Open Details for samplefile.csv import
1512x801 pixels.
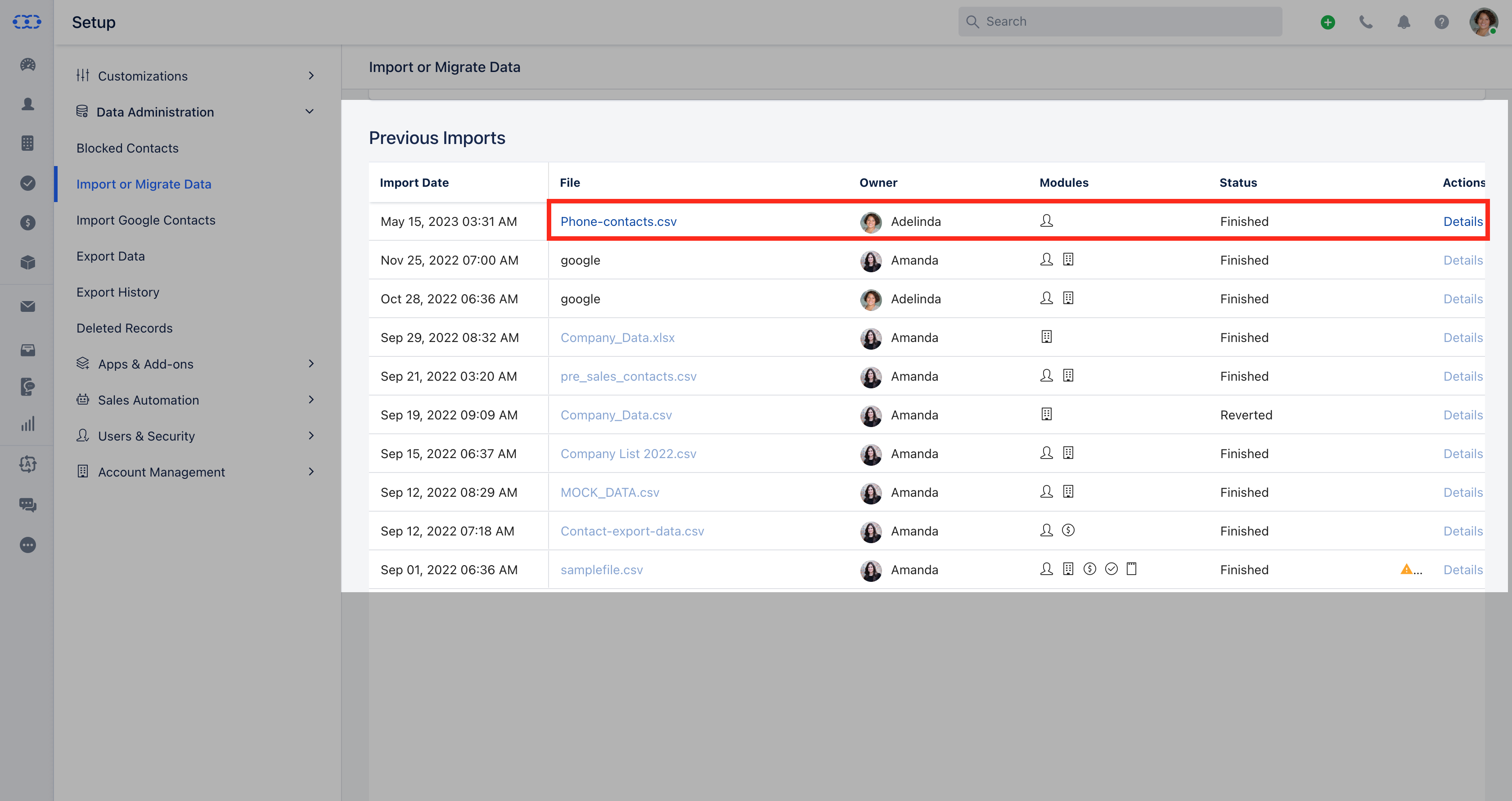[1462, 570]
